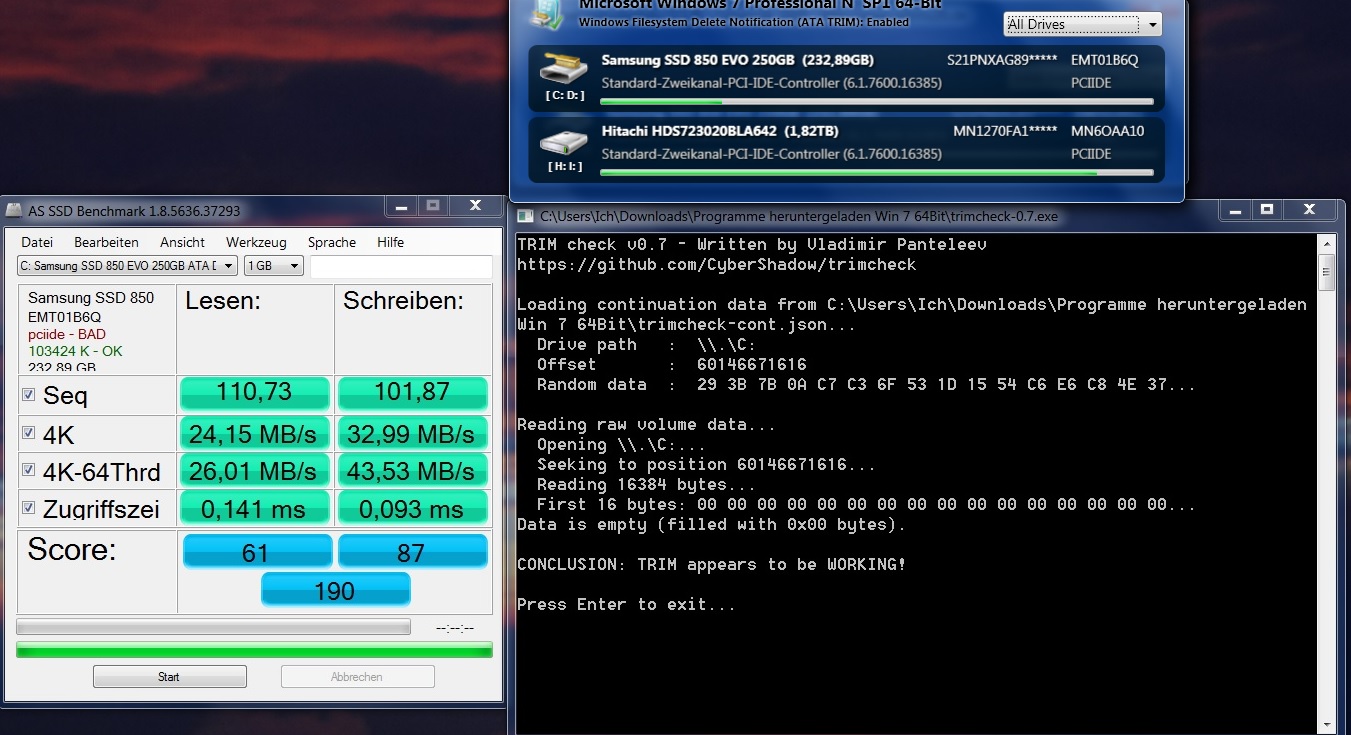Uncheck the Seq benchmark checkbox

pos(29,395)
